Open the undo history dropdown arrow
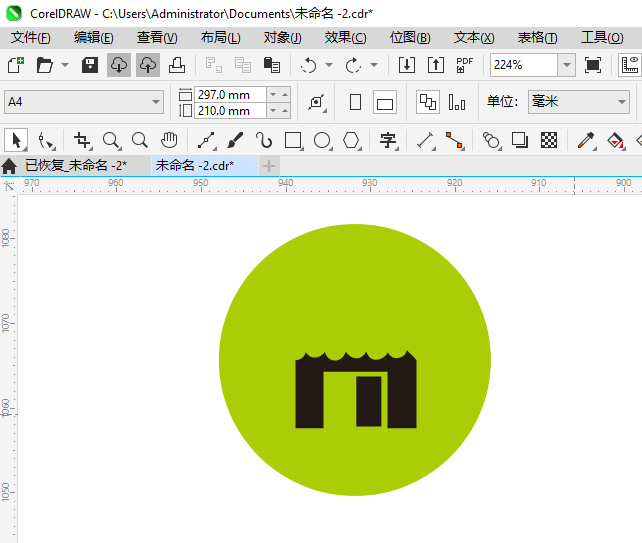The height and width of the screenshot is (543, 642). coord(329,65)
